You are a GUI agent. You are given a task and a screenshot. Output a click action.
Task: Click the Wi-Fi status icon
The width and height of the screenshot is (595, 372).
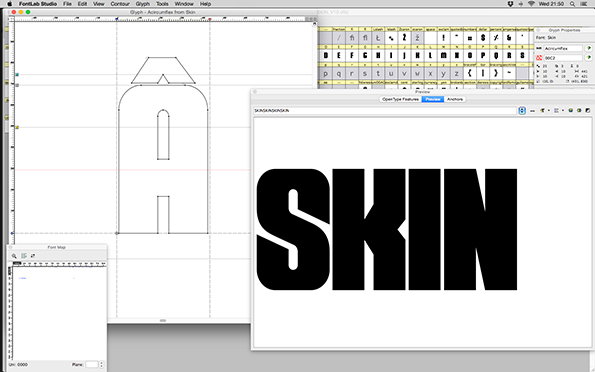[531, 4]
